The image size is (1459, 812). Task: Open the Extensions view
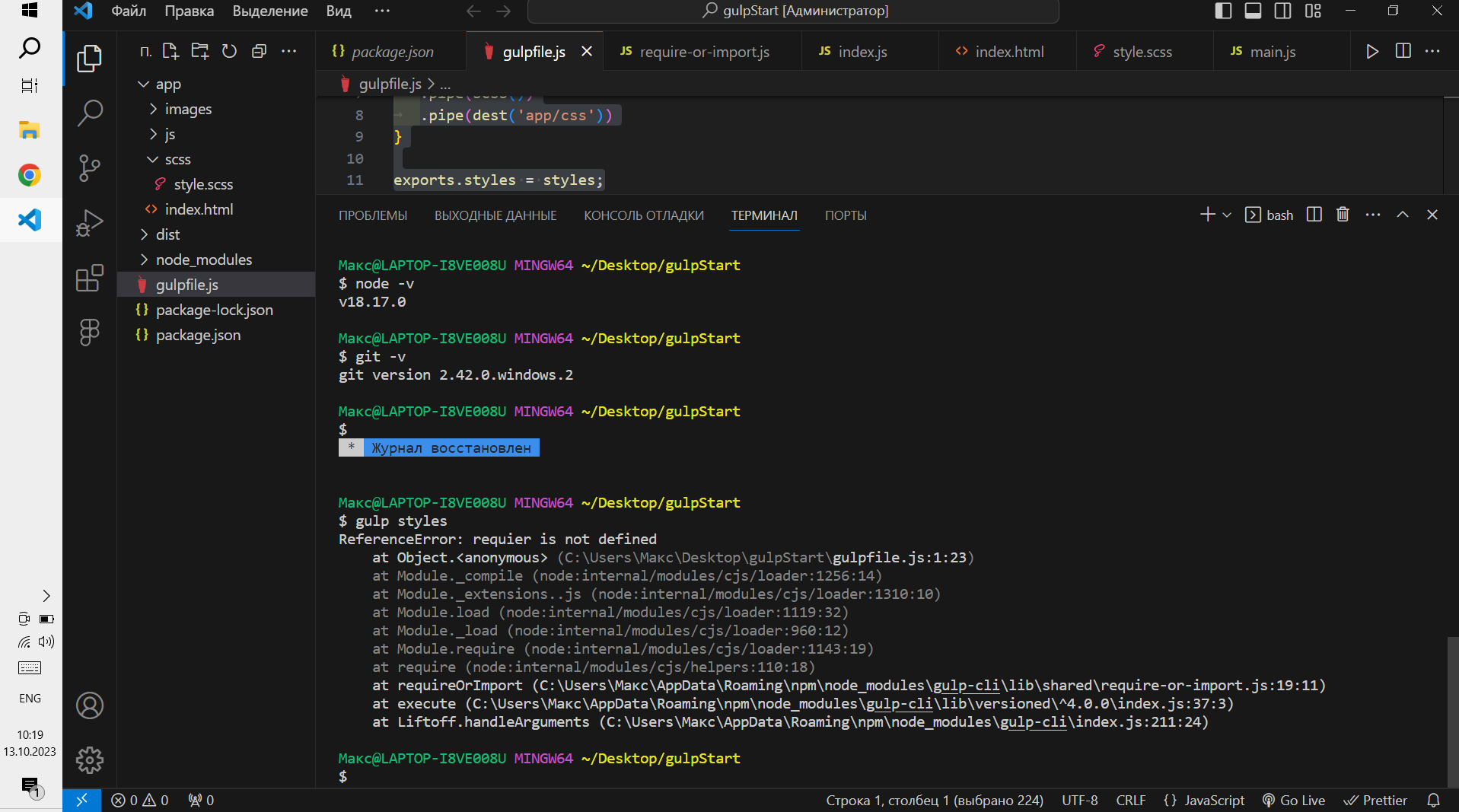point(90,278)
